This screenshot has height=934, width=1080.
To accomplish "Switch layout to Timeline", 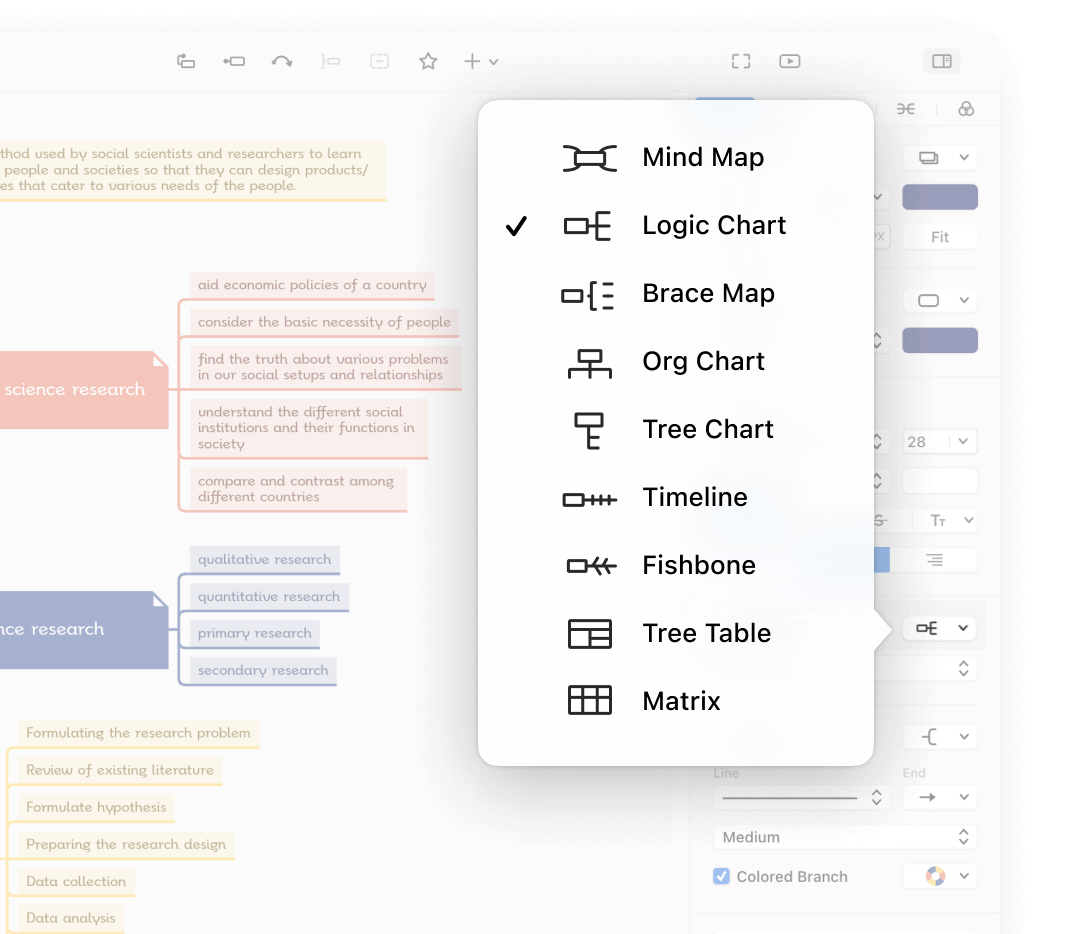I will (695, 497).
